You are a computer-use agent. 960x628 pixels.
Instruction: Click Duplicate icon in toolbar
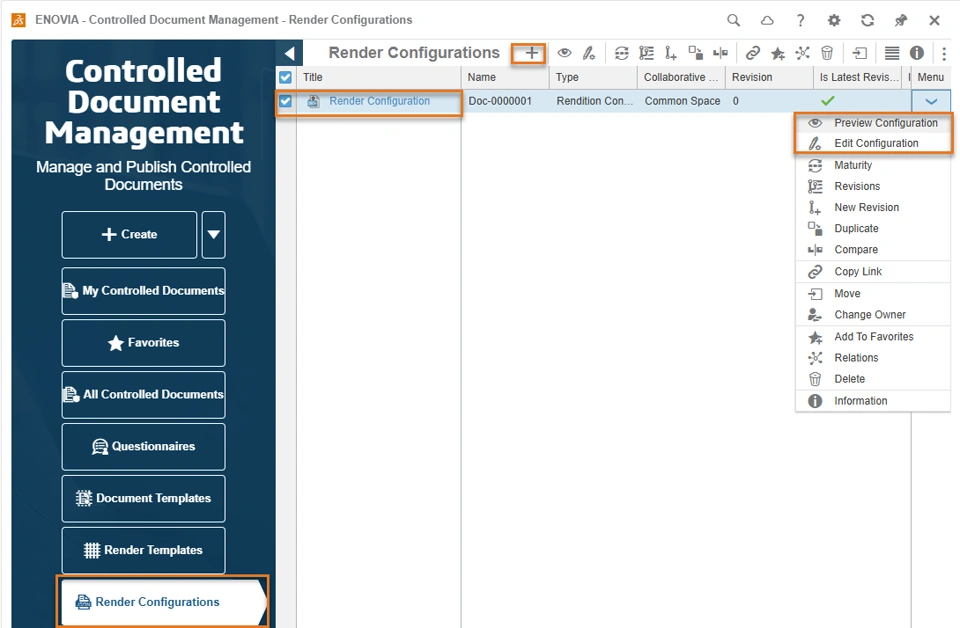click(x=696, y=53)
